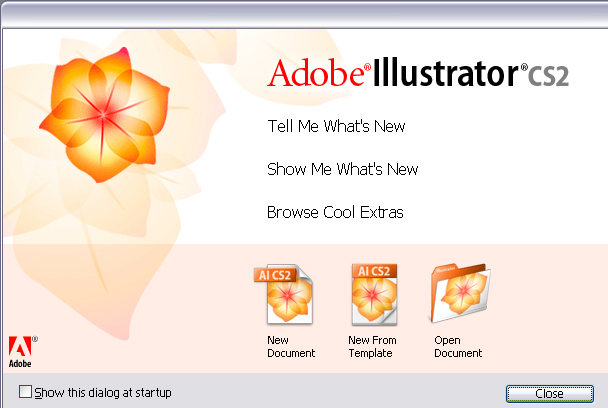Click the New From Template icon

coord(374,294)
